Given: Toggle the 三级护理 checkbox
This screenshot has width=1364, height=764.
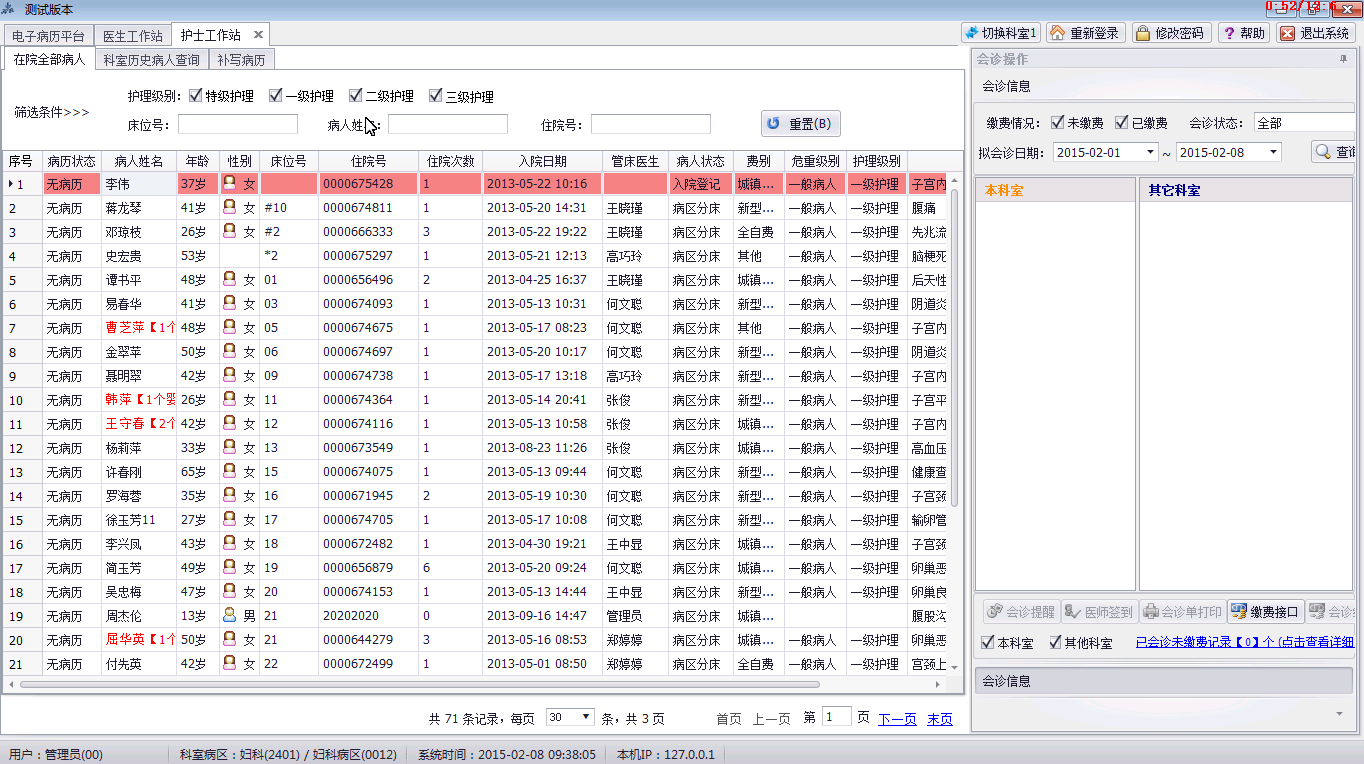Looking at the screenshot, I should (x=436, y=96).
